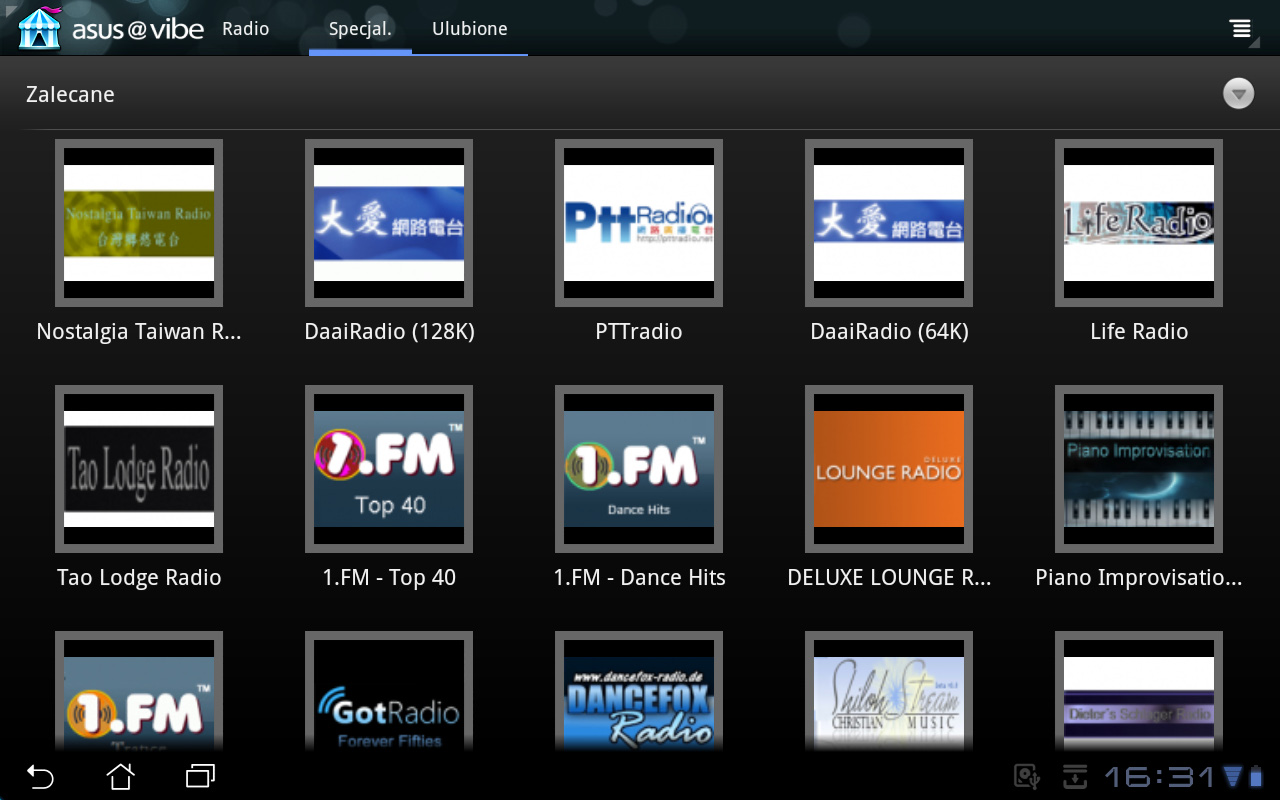Tap the recent apps button
The width and height of the screenshot is (1280, 800).
click(200, 776)
